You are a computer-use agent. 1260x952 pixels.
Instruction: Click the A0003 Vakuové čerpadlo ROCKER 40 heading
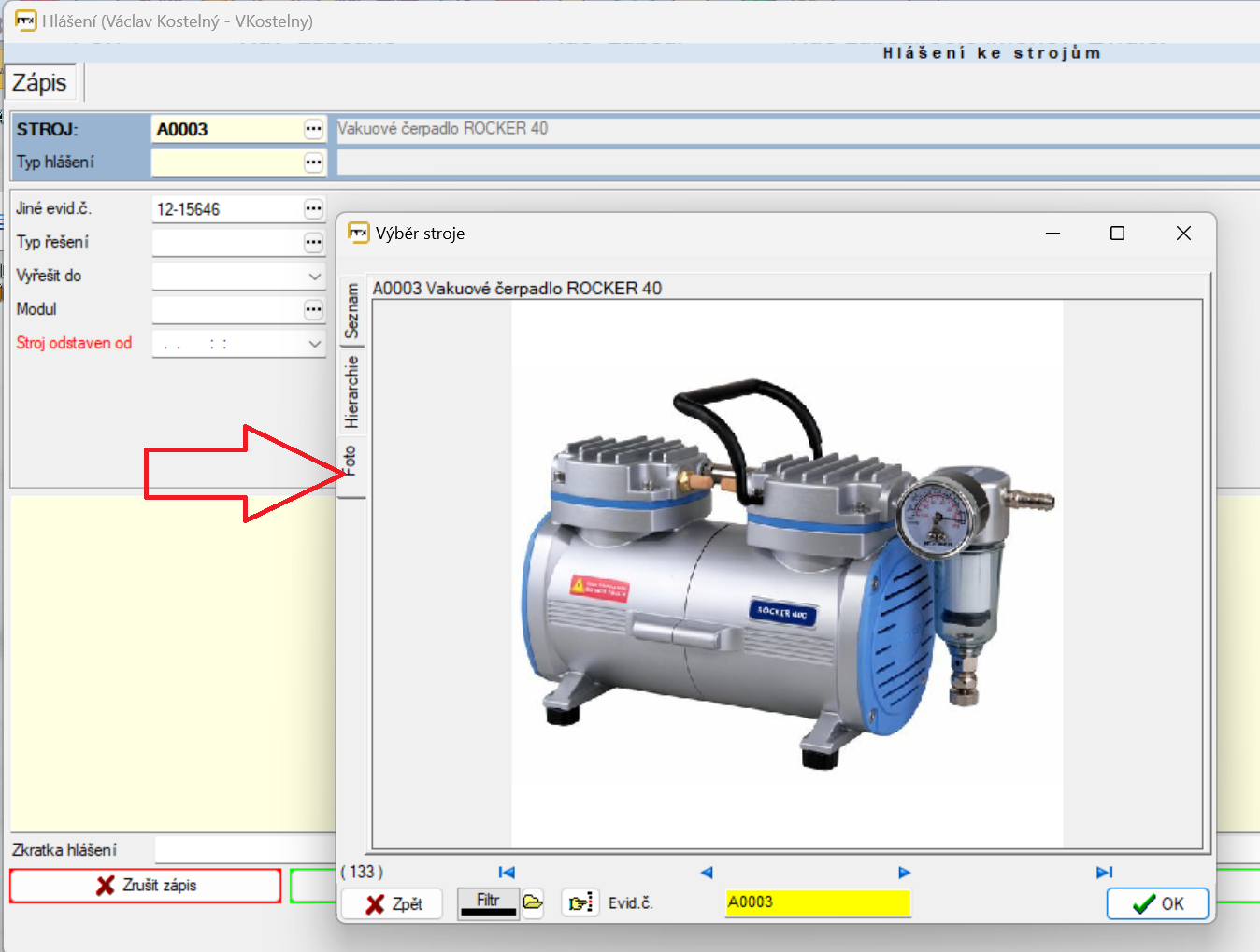tap(517, 289)
